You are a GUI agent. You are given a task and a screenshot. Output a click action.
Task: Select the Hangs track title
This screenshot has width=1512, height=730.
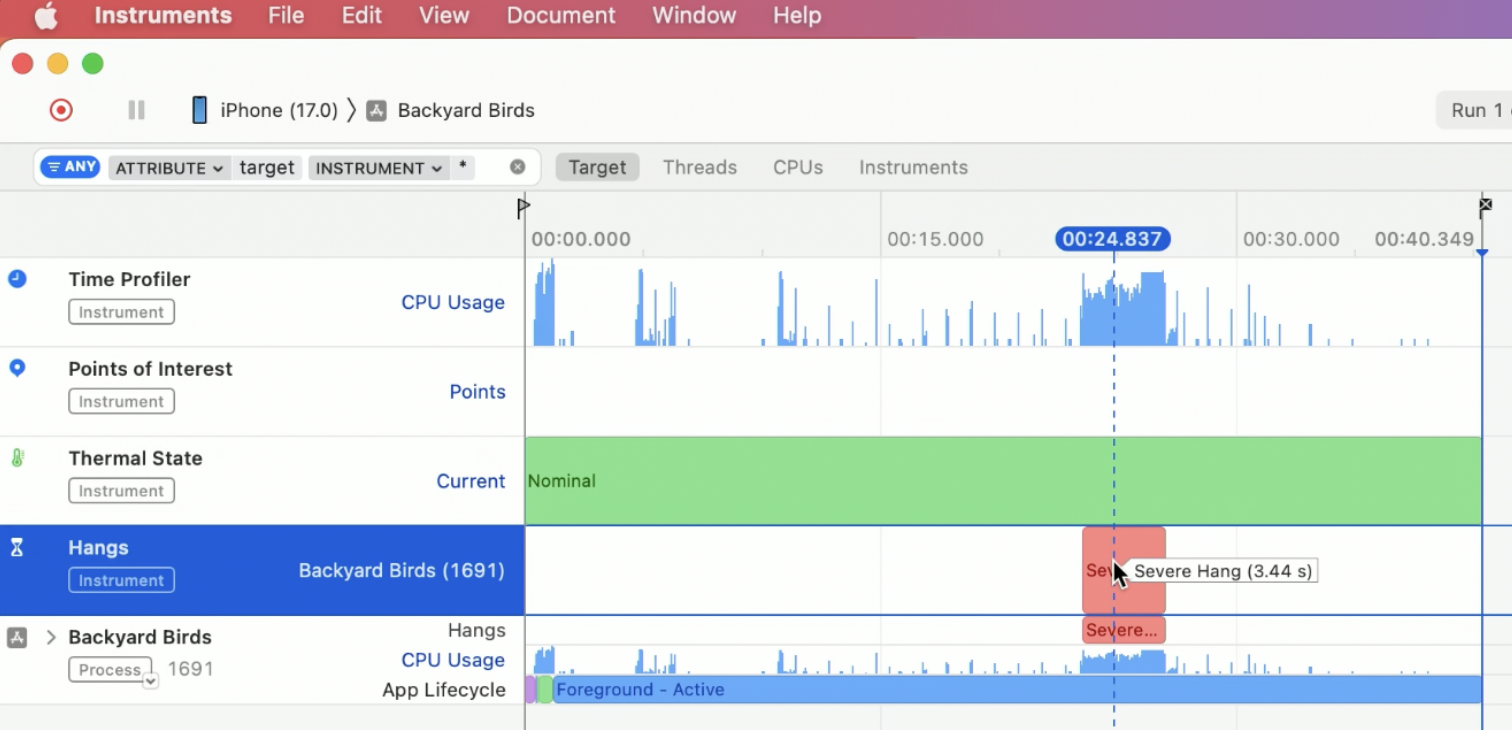tap(98, 547)
